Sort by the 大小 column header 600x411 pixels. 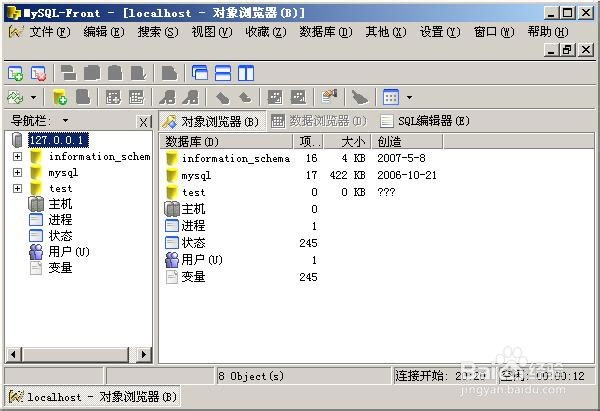pyautogui.click(x=347, y=142)
